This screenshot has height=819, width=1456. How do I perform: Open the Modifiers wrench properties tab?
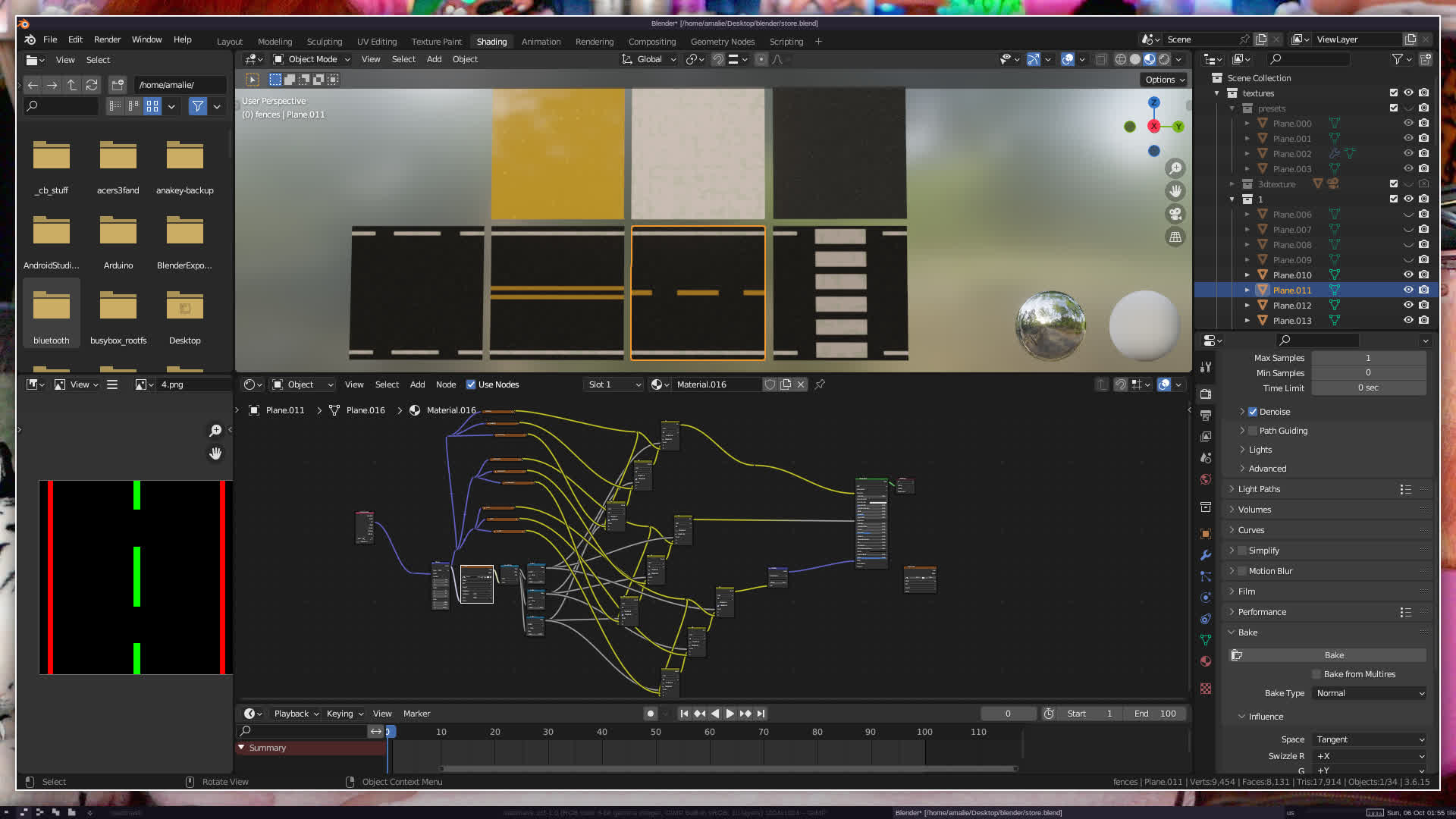click(1206, 555)
